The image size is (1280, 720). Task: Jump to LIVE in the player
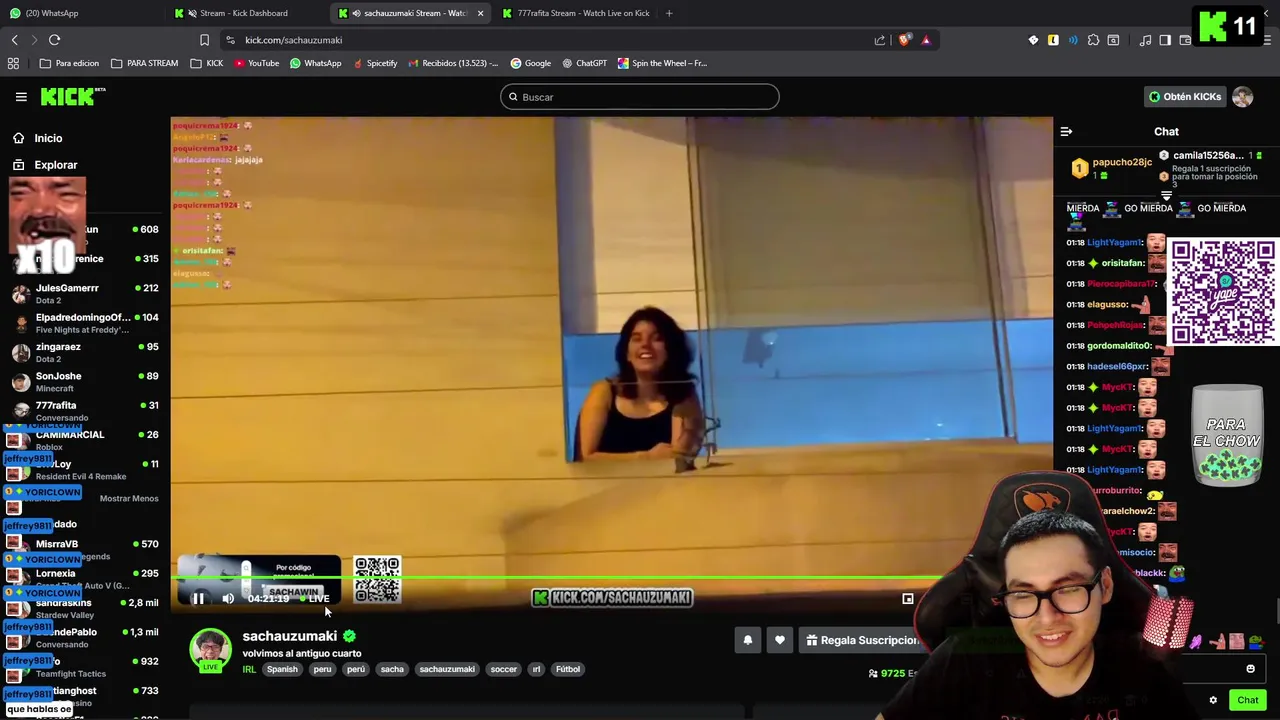(316, 598)
